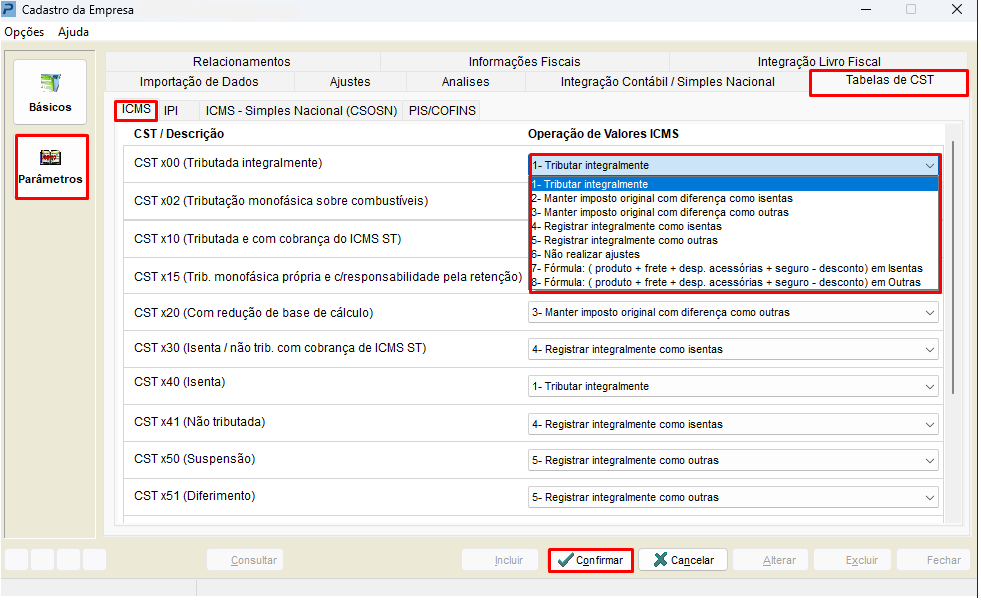Minimize the Cadastro da Empresa window
Image resolution: width=981 pixels, height=601 pixels.
866,9
